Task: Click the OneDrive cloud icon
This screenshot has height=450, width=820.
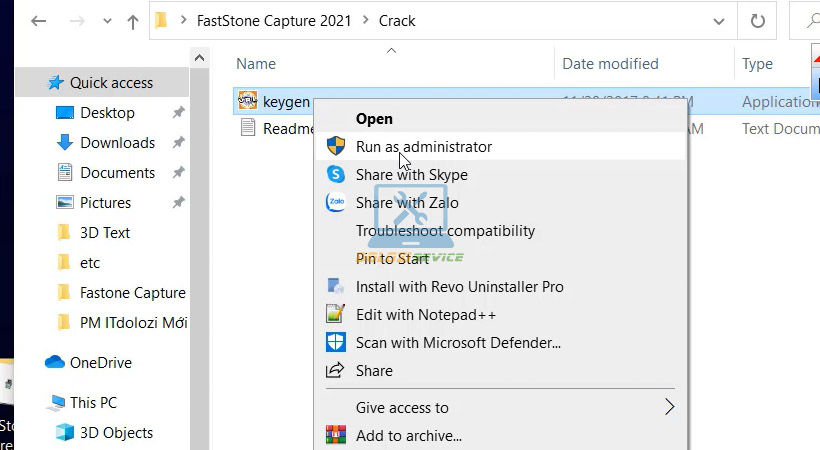Action: point(55,362)
